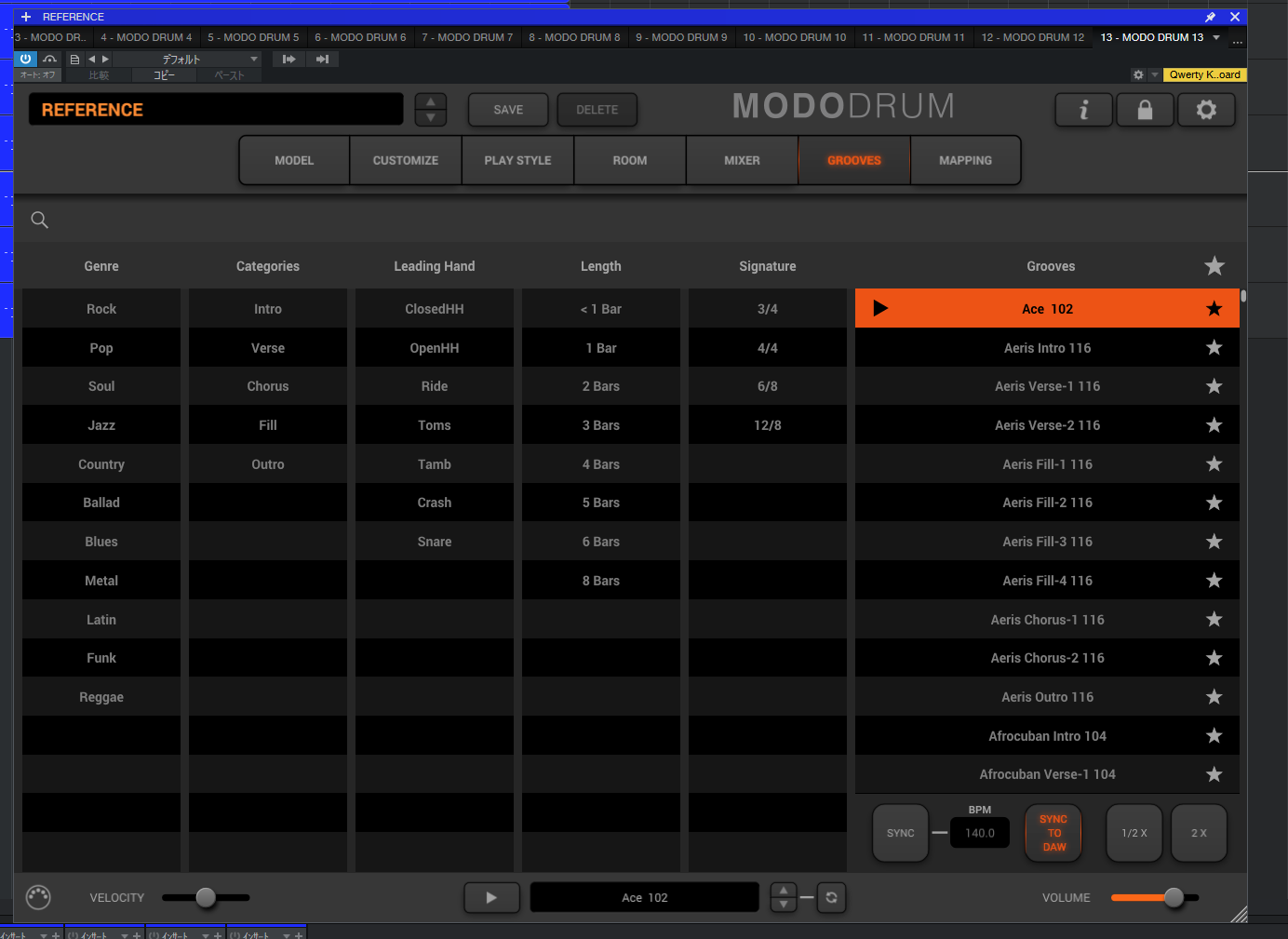
Task: Toggle the star on Ace 102 row
Action: pyautogui.click(x=1214, y=308)
